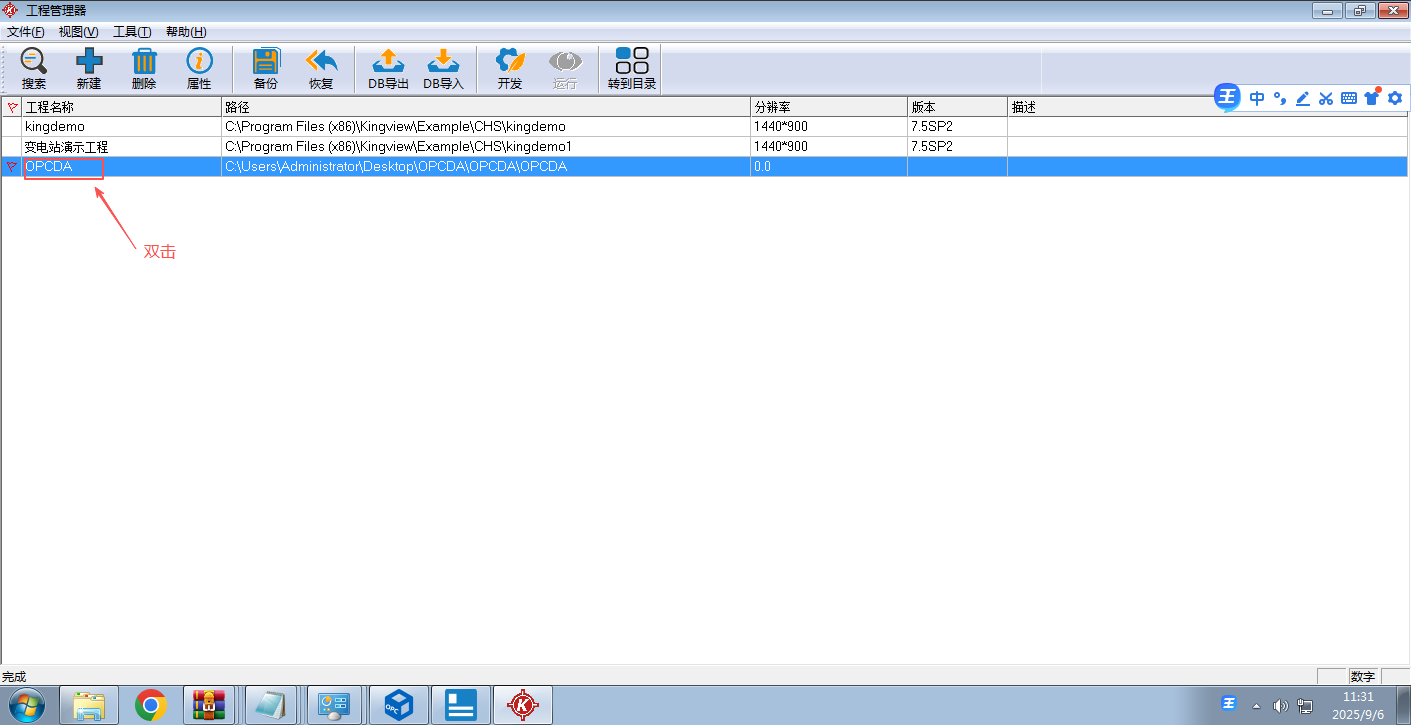Open Chrome from the taskbar
The width and height of the screenshot is (1411, 725).
click(x=151, y=705)
